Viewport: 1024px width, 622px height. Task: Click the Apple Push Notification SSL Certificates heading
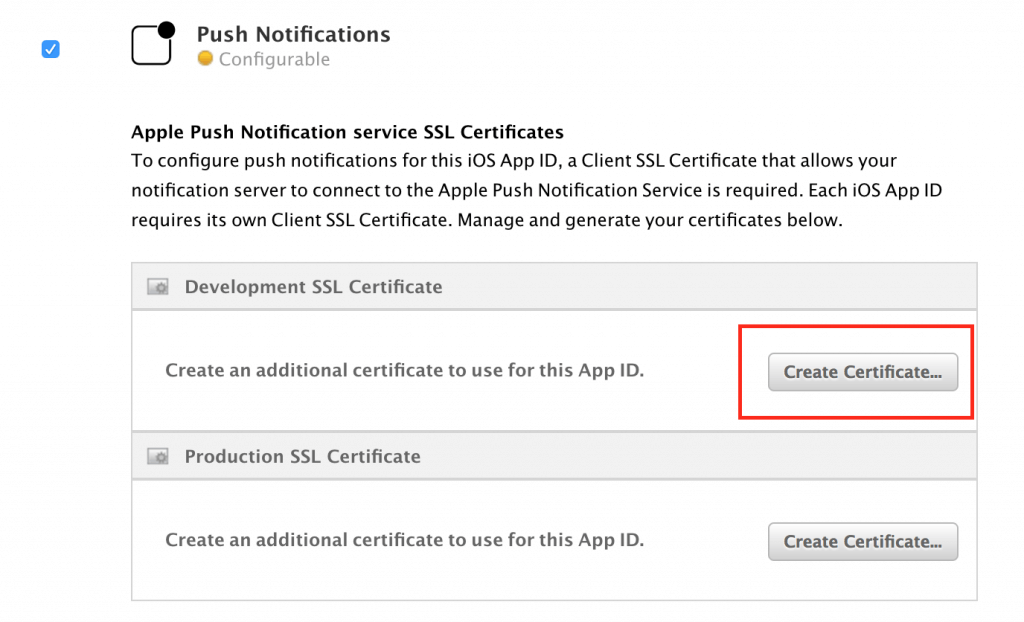pyautogui.click(x=347, y=131)
